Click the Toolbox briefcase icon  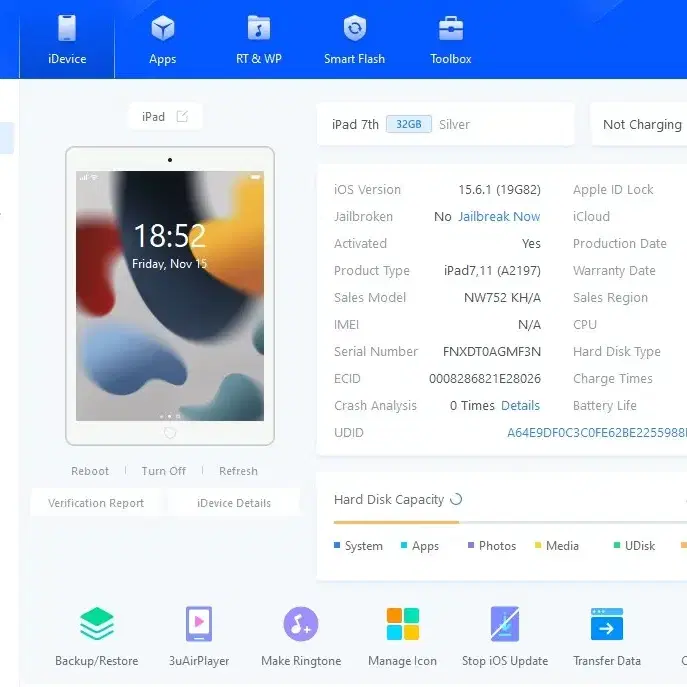451,28
